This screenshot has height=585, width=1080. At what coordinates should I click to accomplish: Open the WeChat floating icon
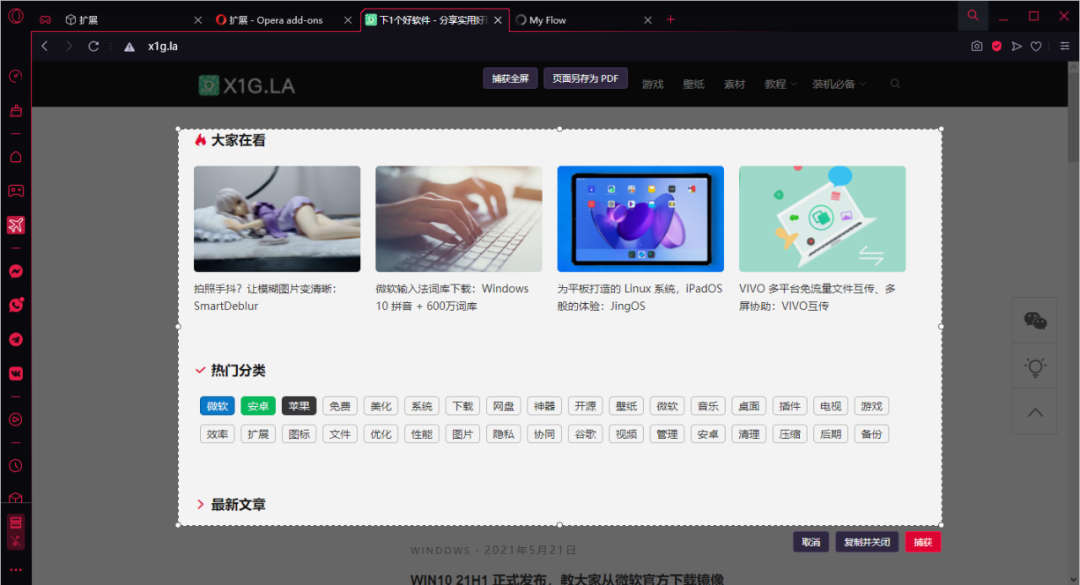pos(1035,320)
